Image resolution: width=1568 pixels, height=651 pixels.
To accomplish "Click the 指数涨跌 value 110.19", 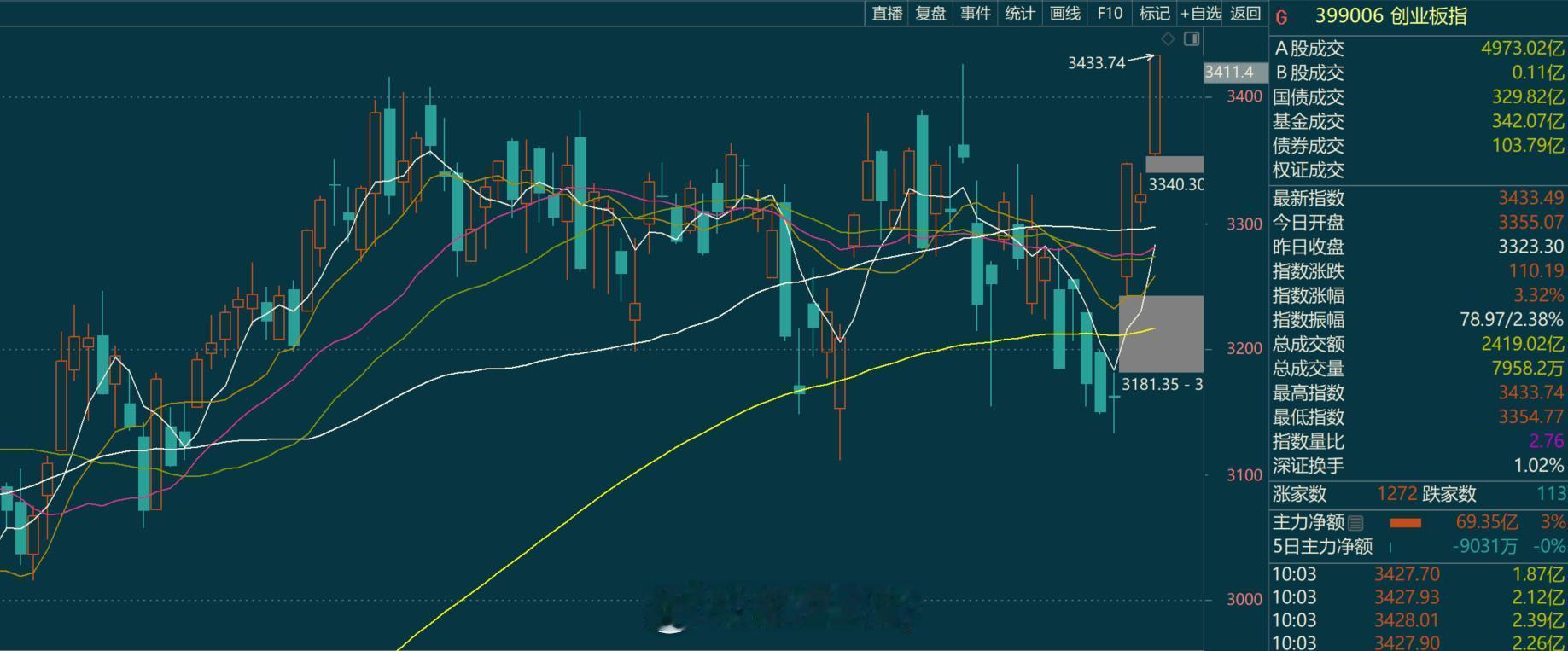I will pos(1536,271).
